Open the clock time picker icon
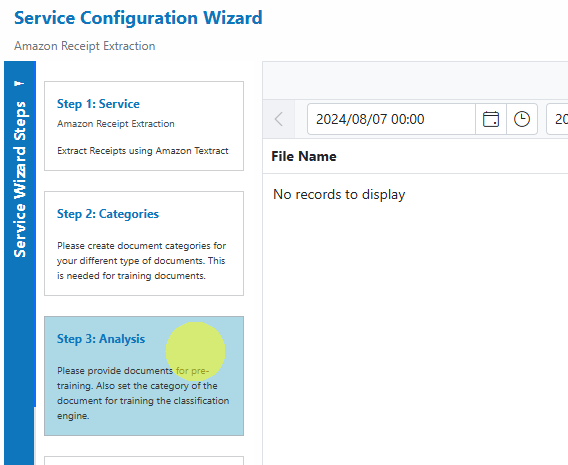Image resolution: width=568 pixels, height=465 pixels. (522, 119)
